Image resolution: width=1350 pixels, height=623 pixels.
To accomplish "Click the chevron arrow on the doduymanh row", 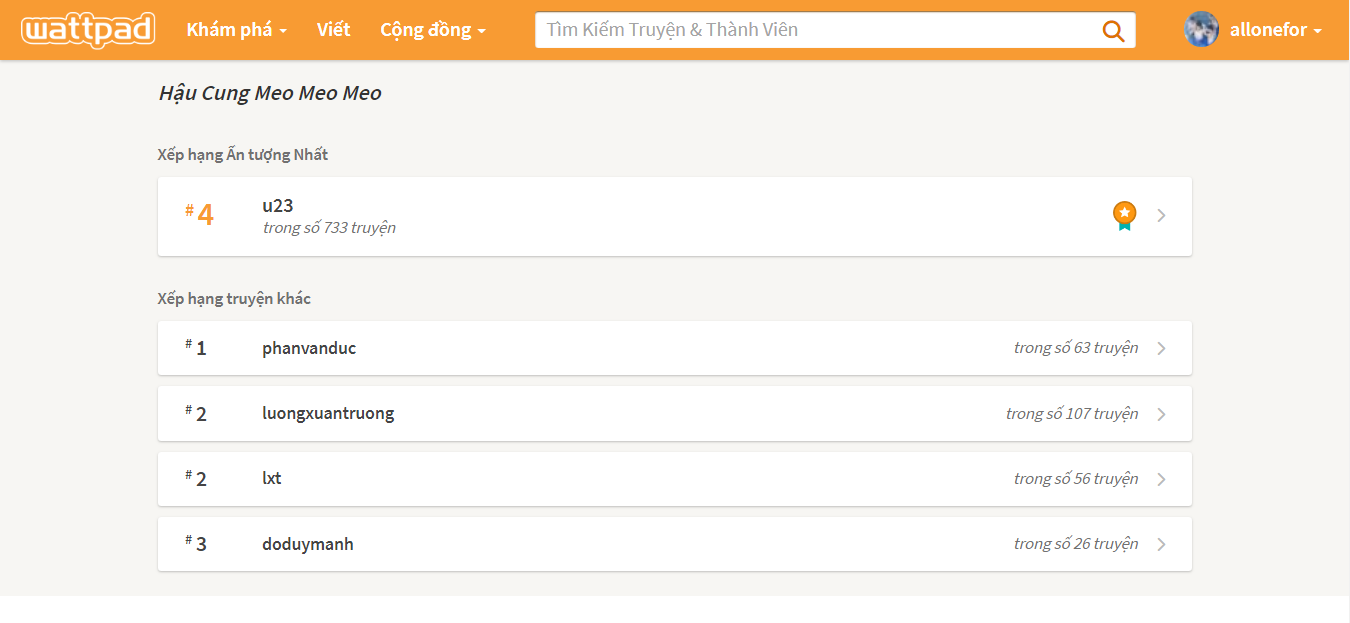I will [1161, 544].
